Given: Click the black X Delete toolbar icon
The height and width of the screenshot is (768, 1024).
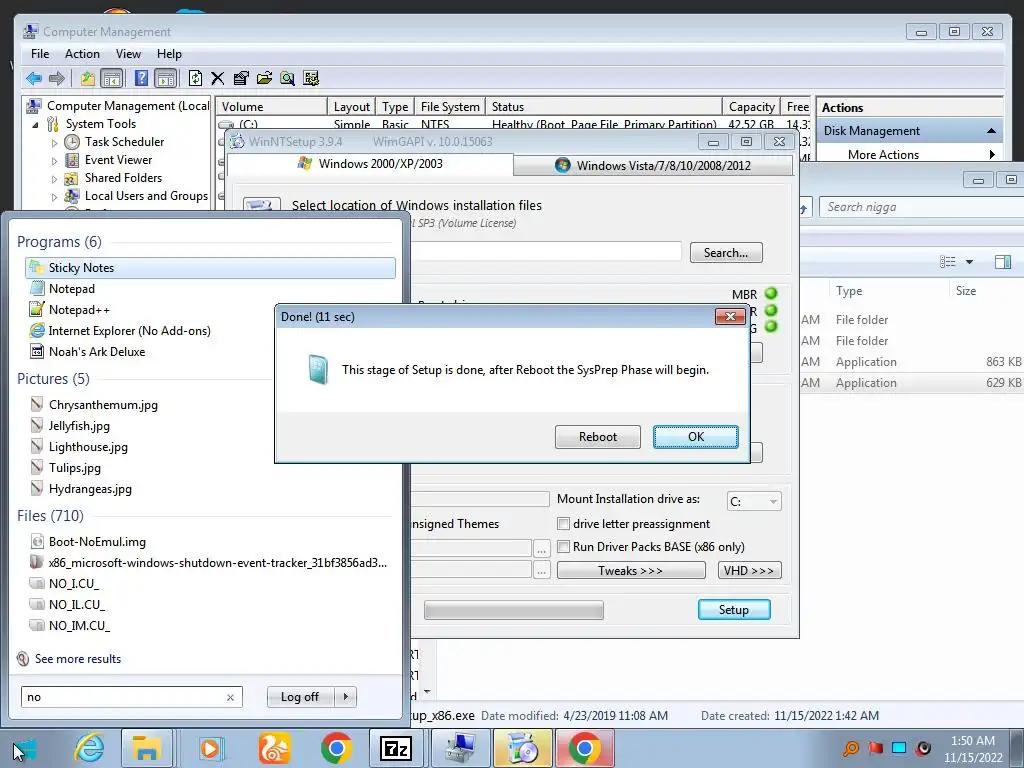Looking at the screenshot, I should tap(217, 79).
